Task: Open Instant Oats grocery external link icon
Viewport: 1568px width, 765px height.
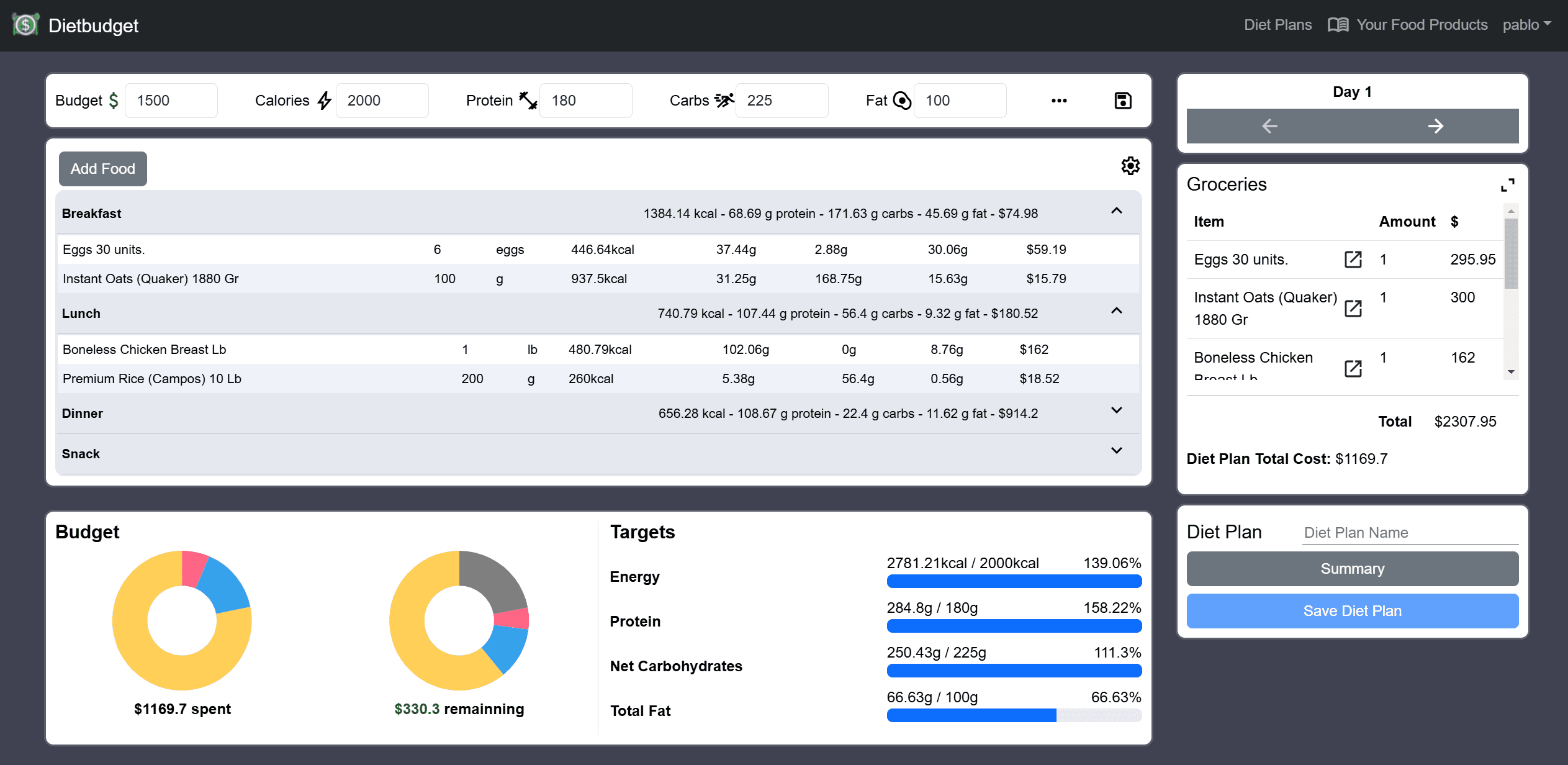Action: coord(1353,309)
